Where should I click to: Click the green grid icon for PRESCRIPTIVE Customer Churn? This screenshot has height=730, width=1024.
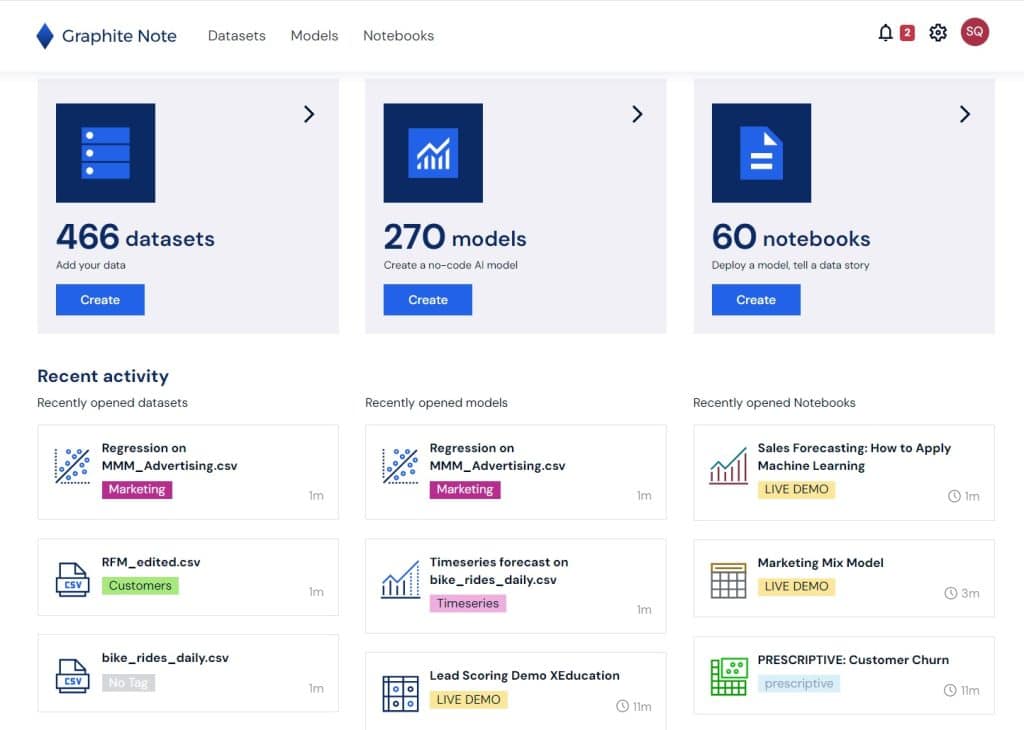[x=727, y=674]
